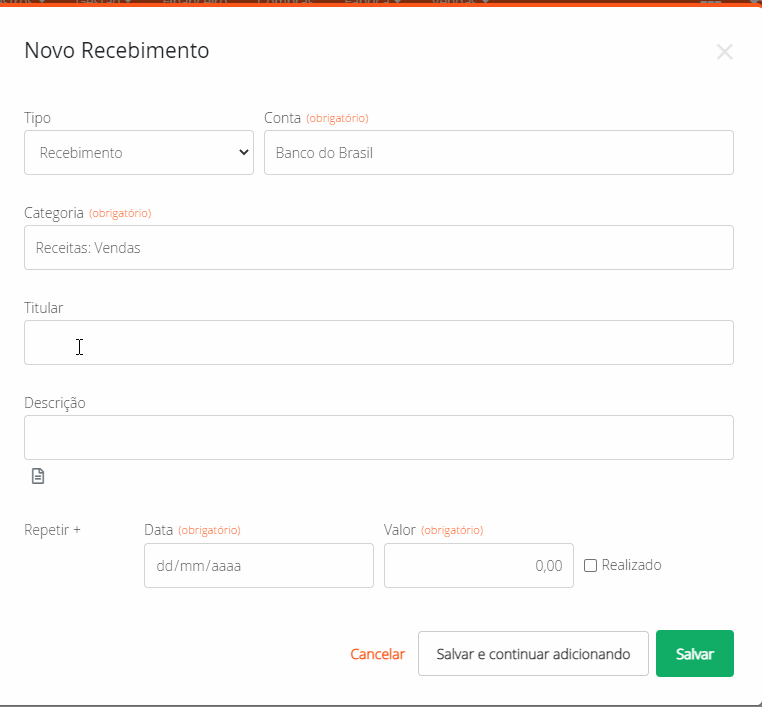Expand the Repetir + option
This screenshot has height=707, width=762.
point(52,530)
